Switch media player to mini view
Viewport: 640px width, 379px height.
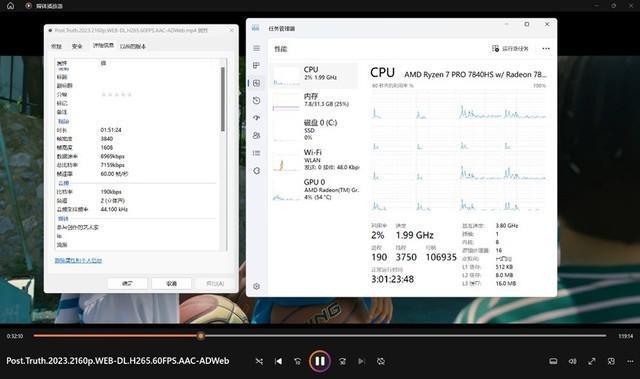click(611, 361)
